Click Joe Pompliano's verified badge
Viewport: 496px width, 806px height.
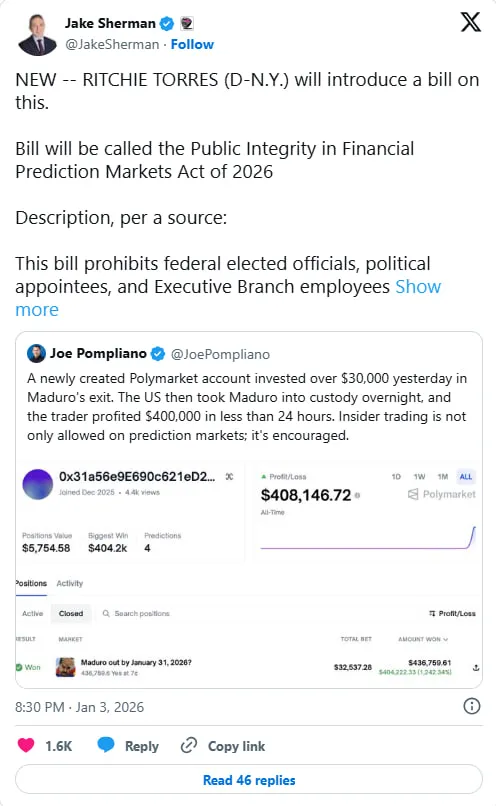158,354
